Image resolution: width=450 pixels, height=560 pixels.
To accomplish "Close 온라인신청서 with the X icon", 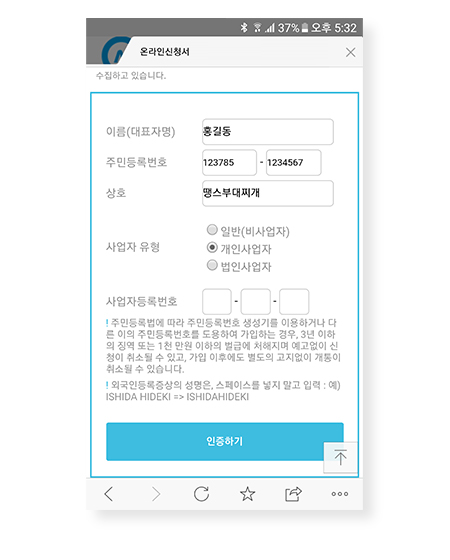I will point(350,52).
